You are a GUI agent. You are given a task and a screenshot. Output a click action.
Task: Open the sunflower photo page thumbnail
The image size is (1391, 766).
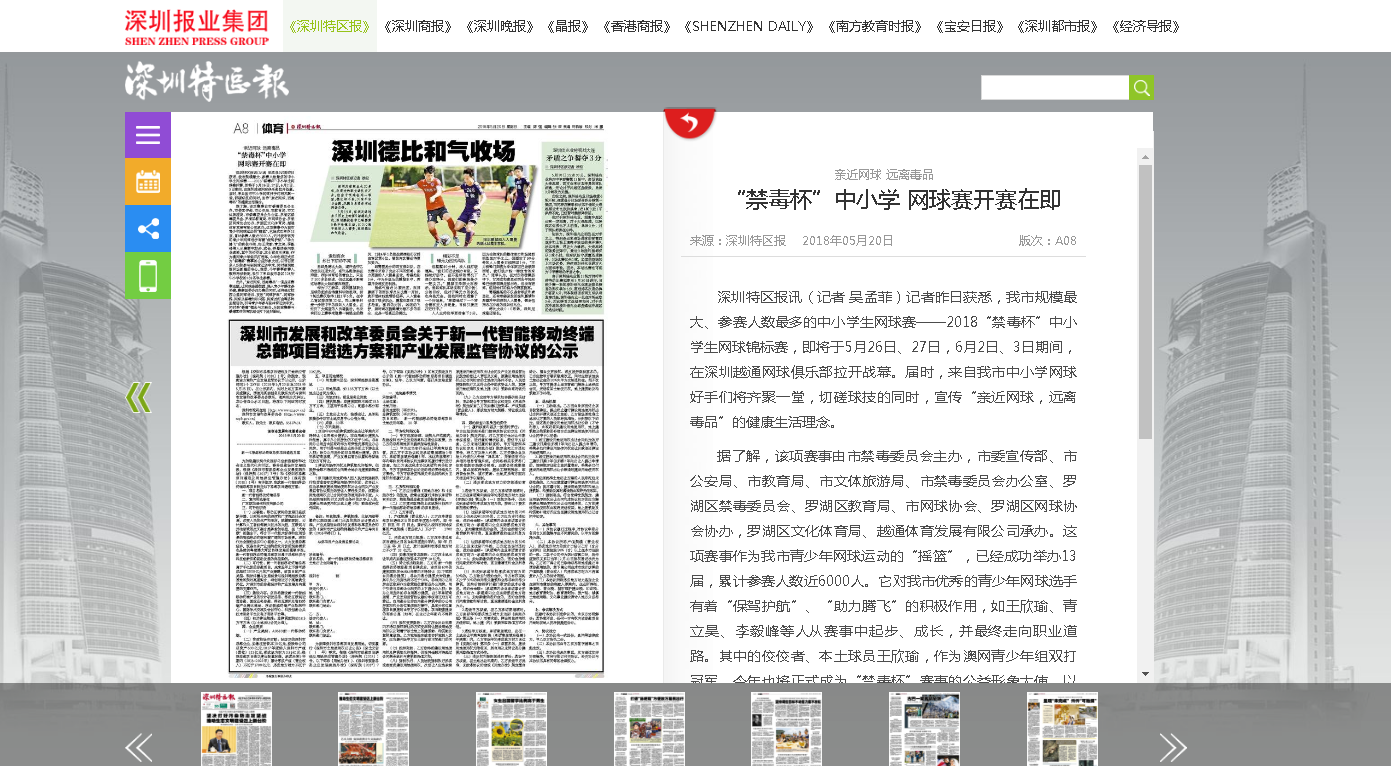click(511, 728)
